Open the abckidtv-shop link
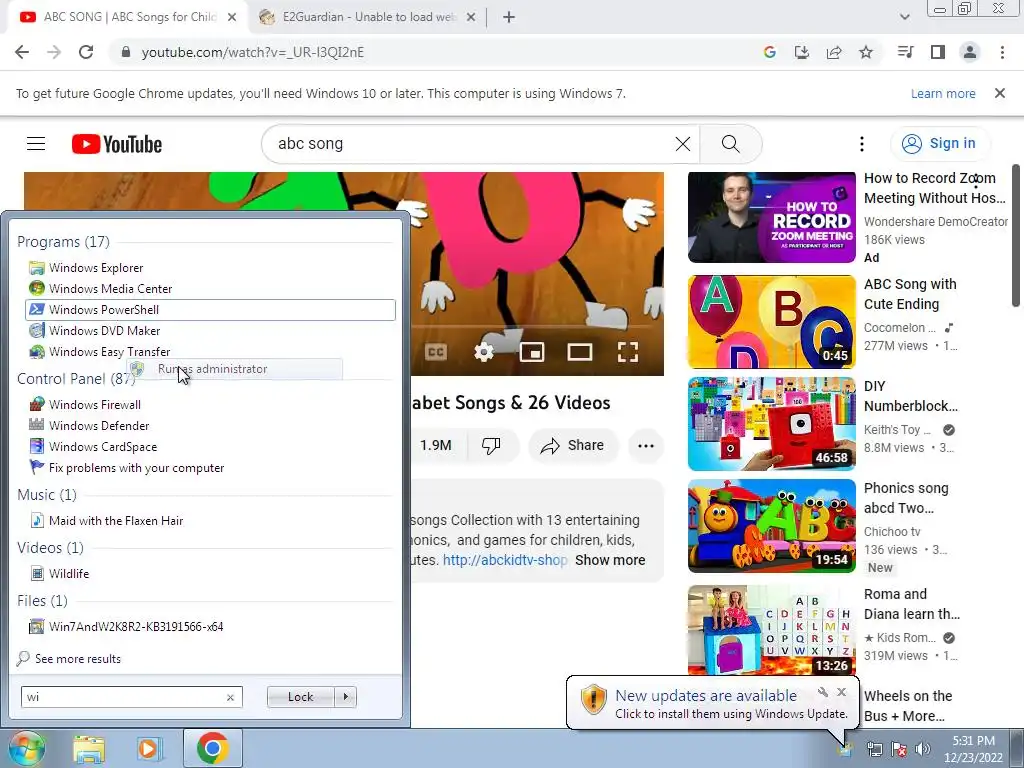 504,560
